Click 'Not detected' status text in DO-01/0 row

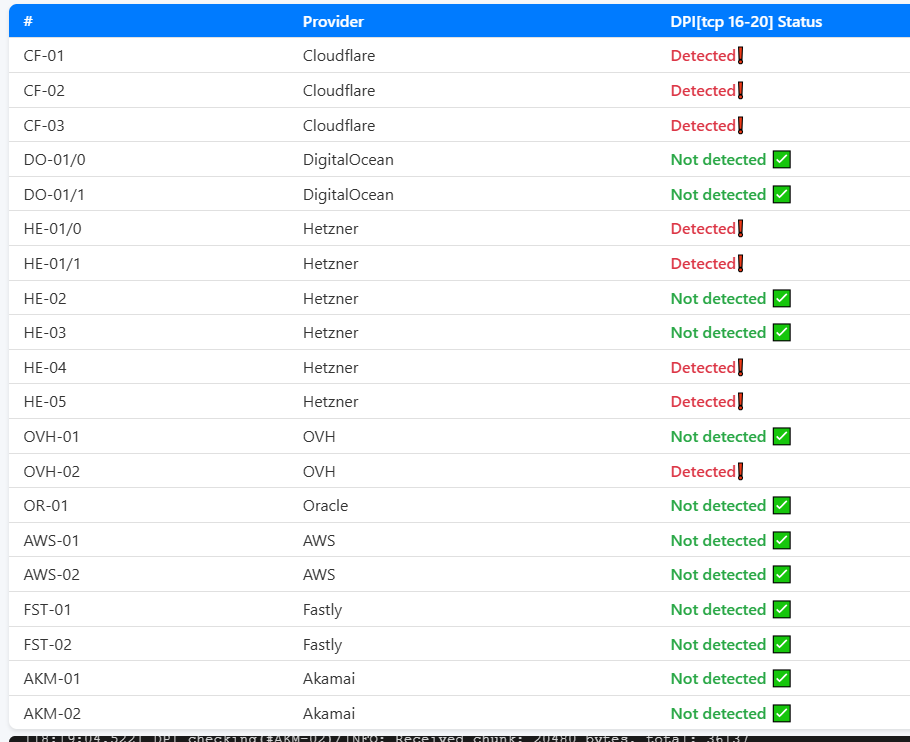pyautogui.click(x=718, y=160)
